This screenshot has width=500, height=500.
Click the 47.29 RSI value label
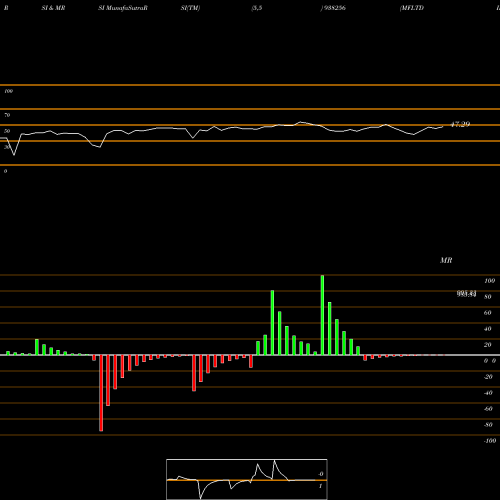pyautogui.click(x=460, y=124)
